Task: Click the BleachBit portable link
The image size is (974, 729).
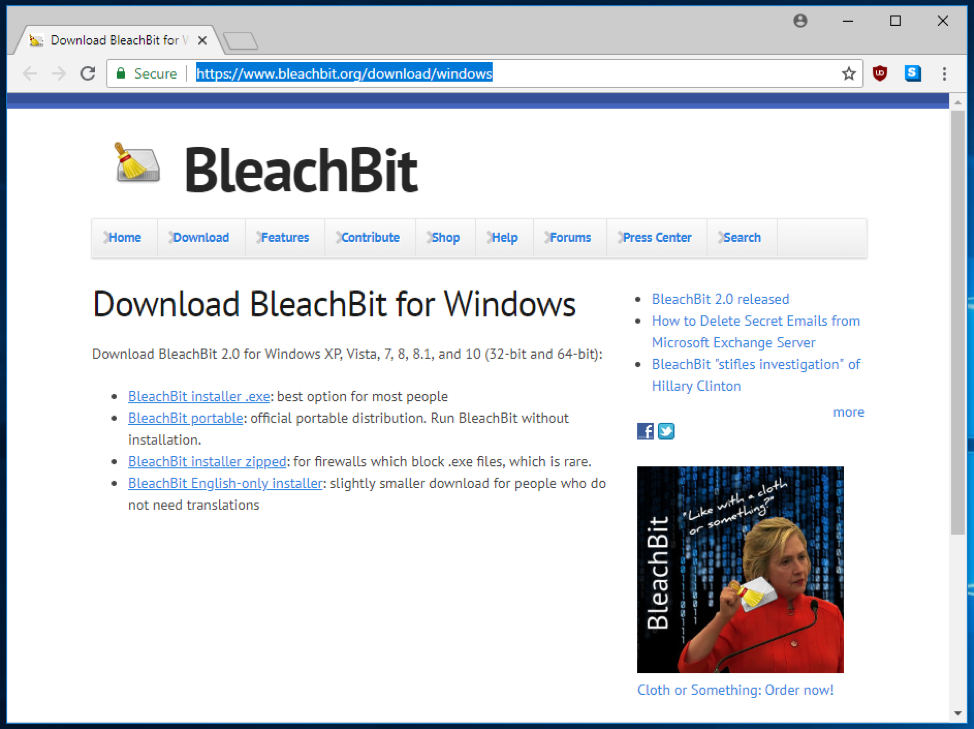Action: coord(185,418)
